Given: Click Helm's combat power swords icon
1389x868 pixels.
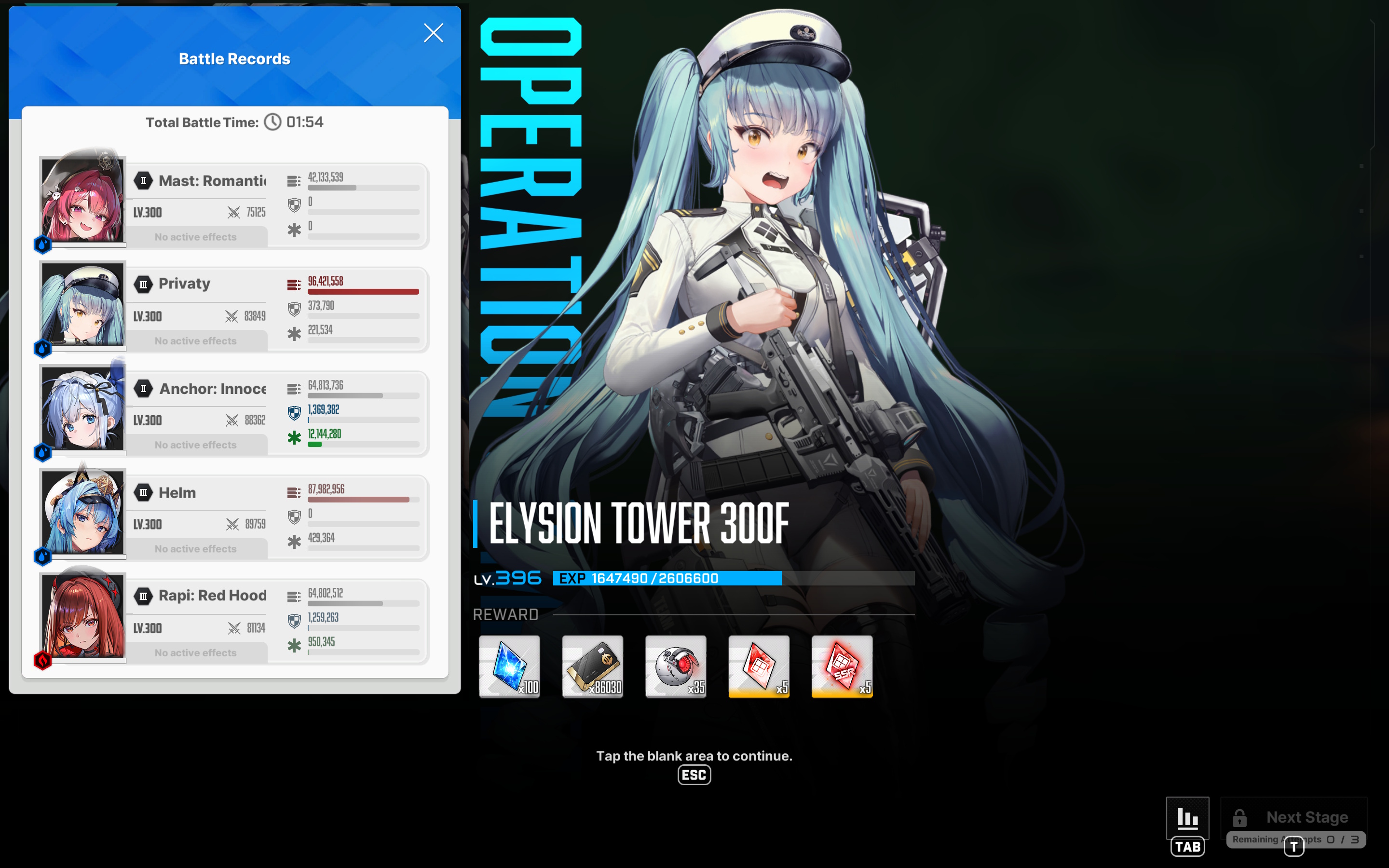Looking at the screenshot, I should (232, 524).
